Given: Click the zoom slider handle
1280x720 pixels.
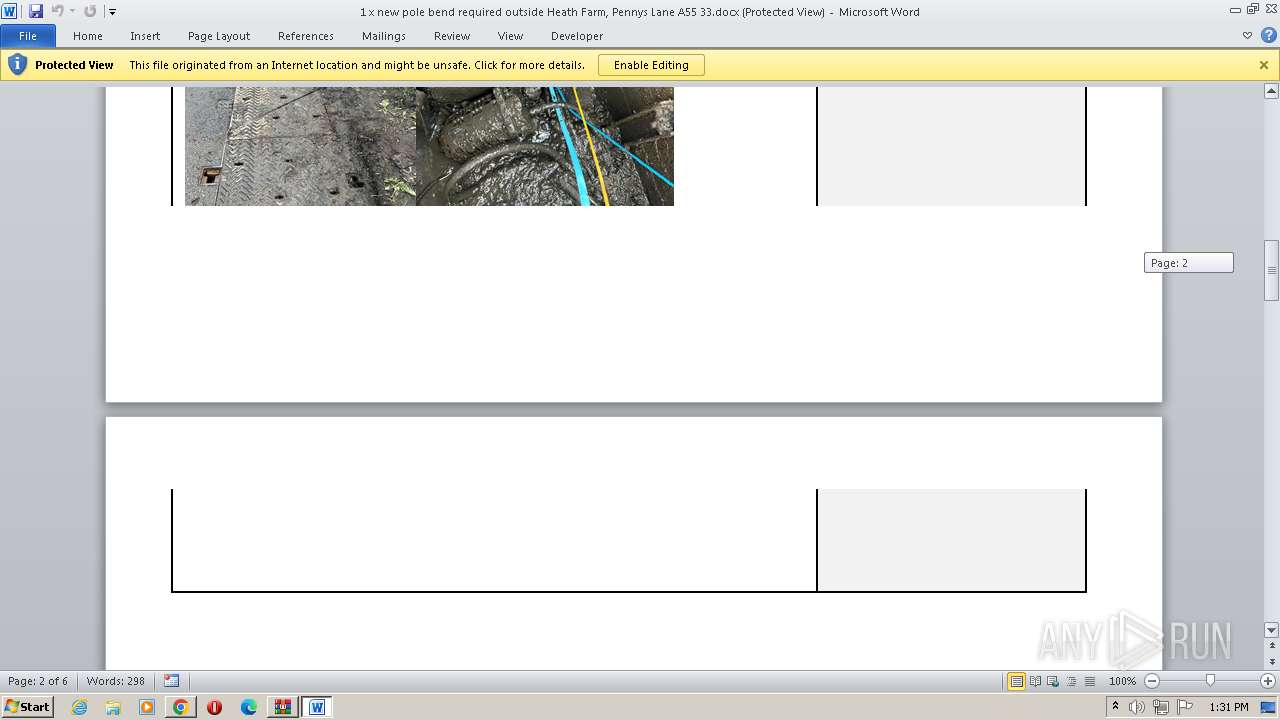Looking at the screenshot, I should click(x=1210, y=681).
